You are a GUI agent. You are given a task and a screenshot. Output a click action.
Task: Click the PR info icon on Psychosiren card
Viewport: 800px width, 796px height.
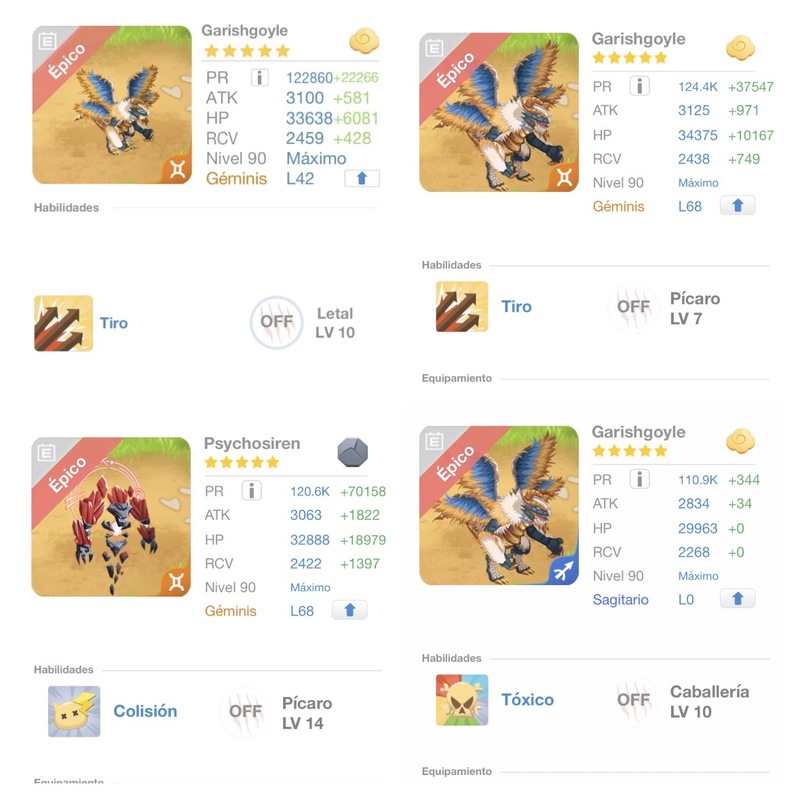click(x=251, y=491)
